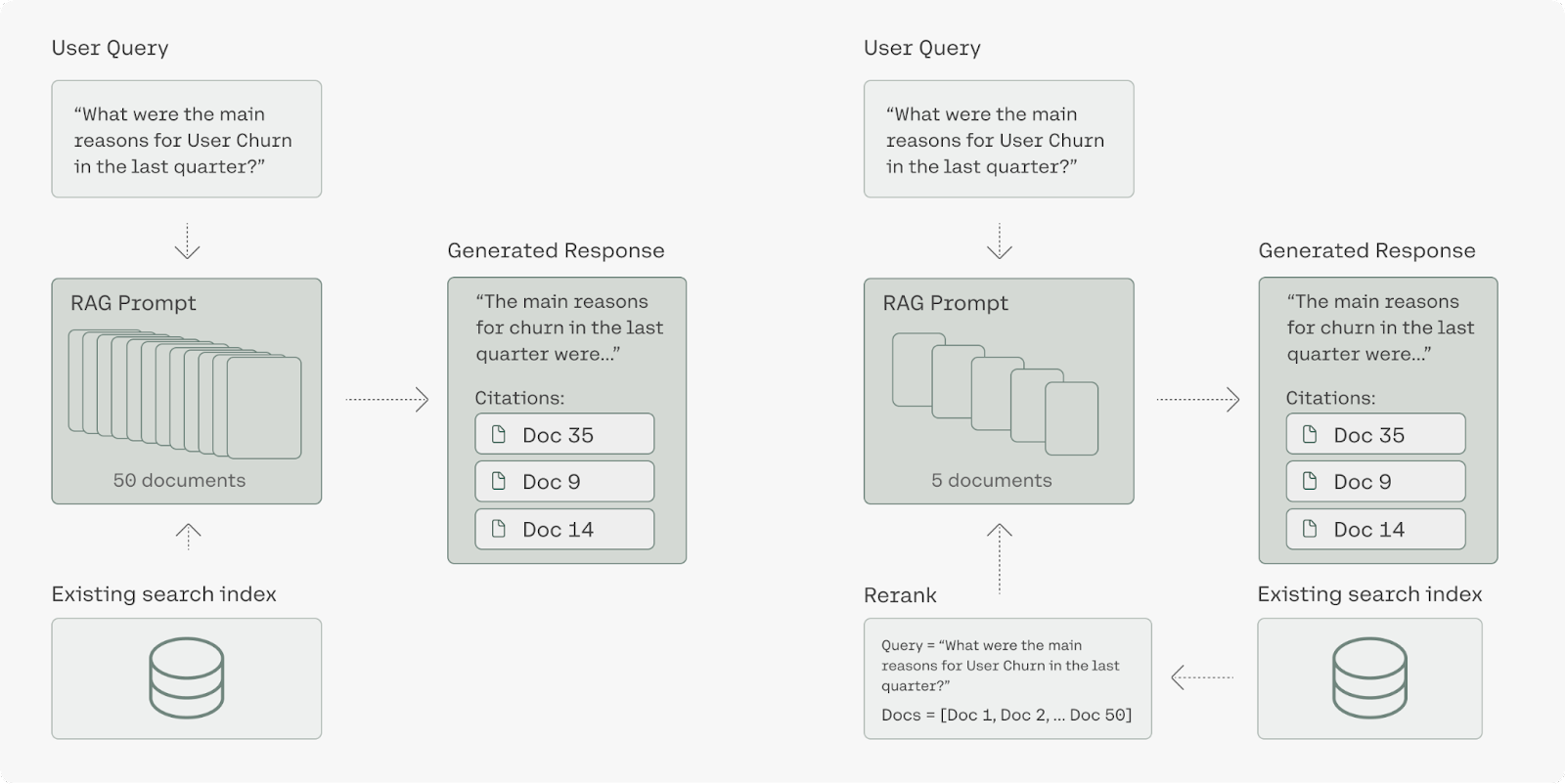Screen dimensions: 1565x784
Task: Click the document icon beside left Doc 9
Action: (x=499, y=481)
